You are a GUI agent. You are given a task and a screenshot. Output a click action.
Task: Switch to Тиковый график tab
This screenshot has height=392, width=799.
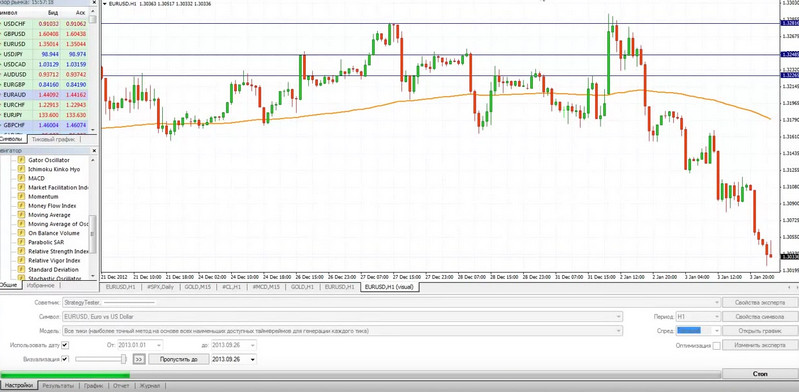coord(53,139)
